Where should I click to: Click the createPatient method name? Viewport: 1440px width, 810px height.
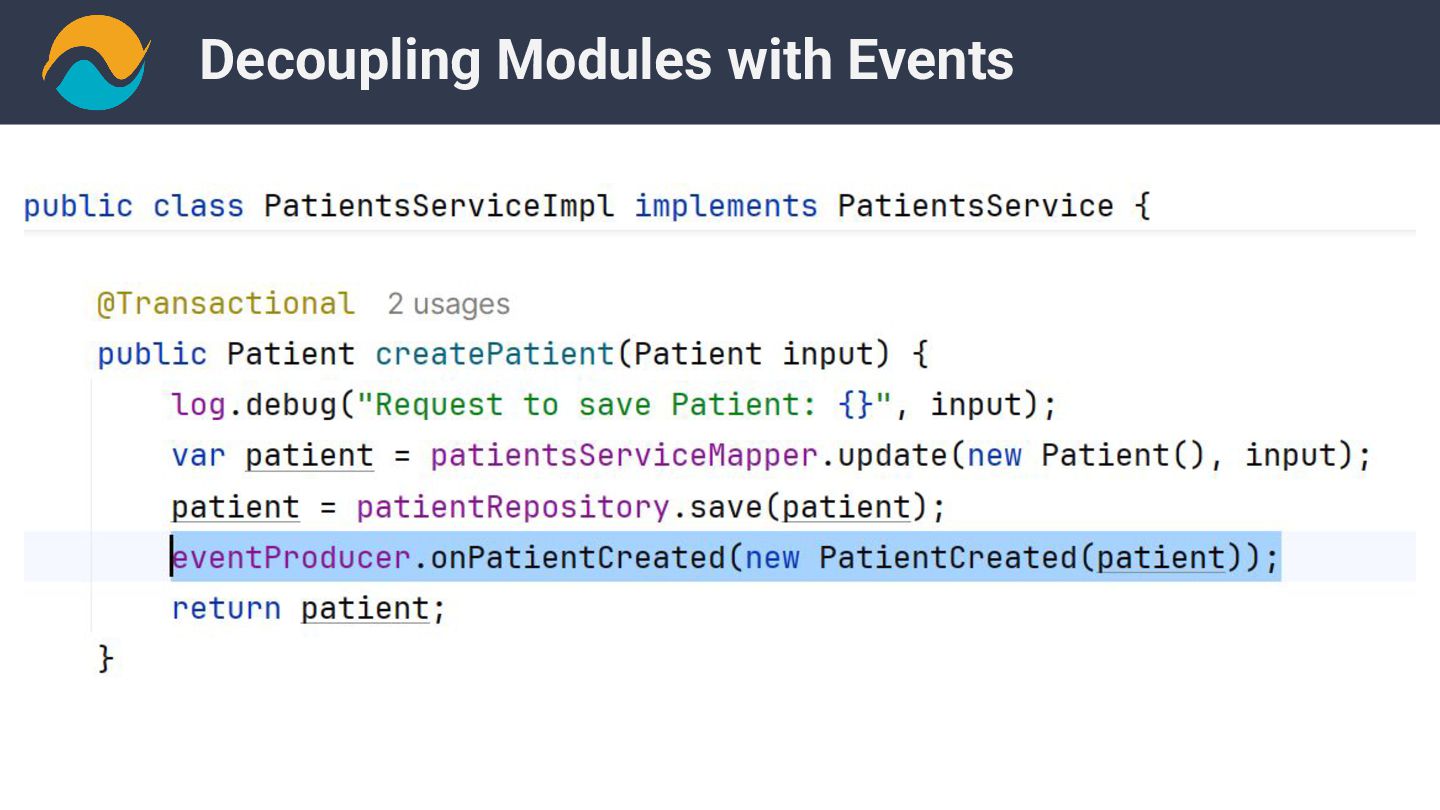tap(494, 354)
